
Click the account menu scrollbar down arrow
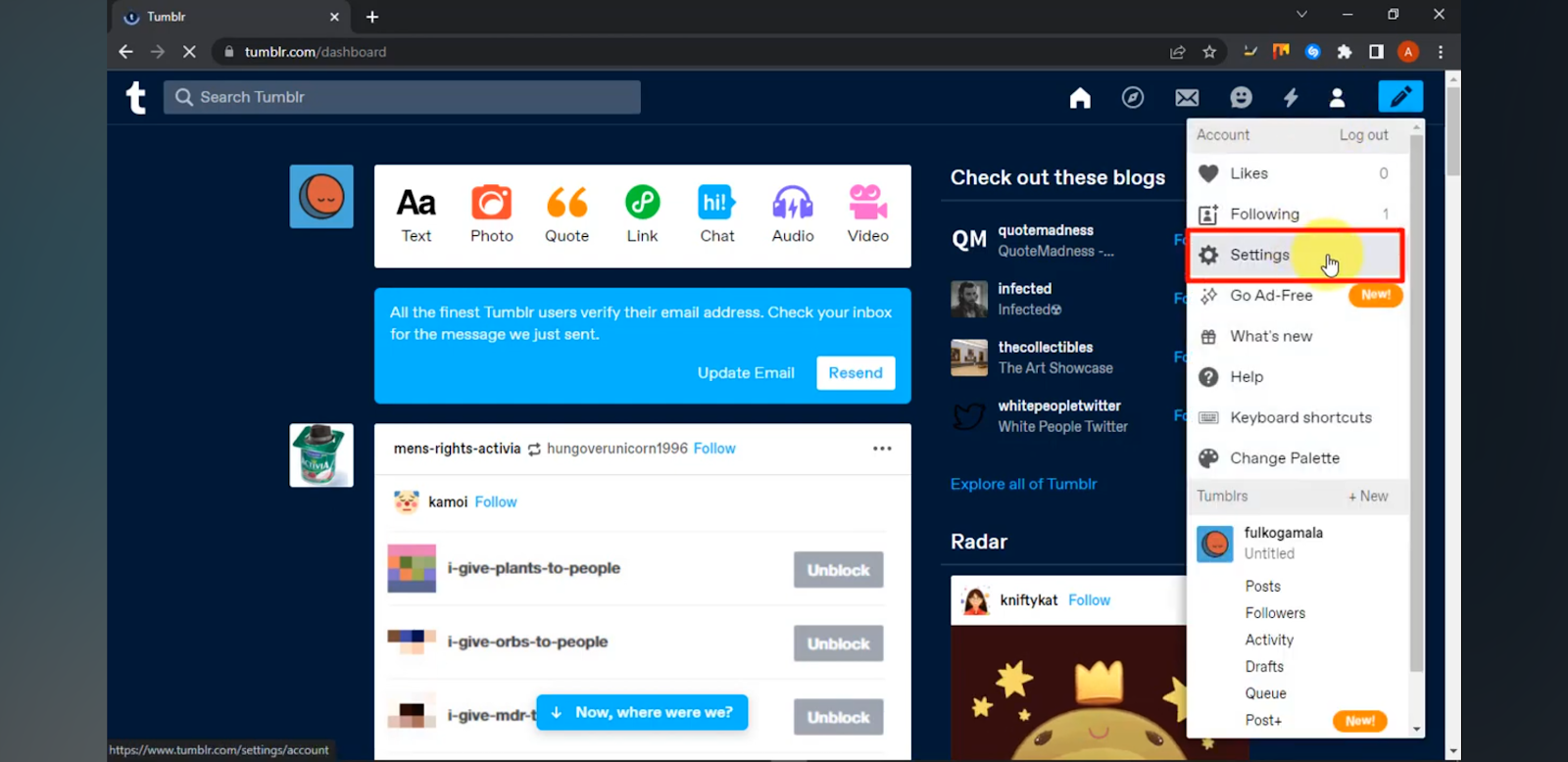(1416, 729)
